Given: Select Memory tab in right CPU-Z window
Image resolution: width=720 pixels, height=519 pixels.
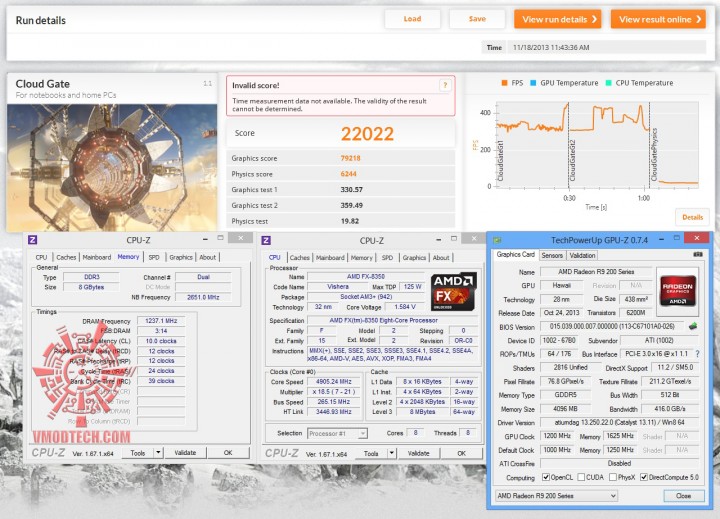Looking at the screenshot, I should (362, 258).
